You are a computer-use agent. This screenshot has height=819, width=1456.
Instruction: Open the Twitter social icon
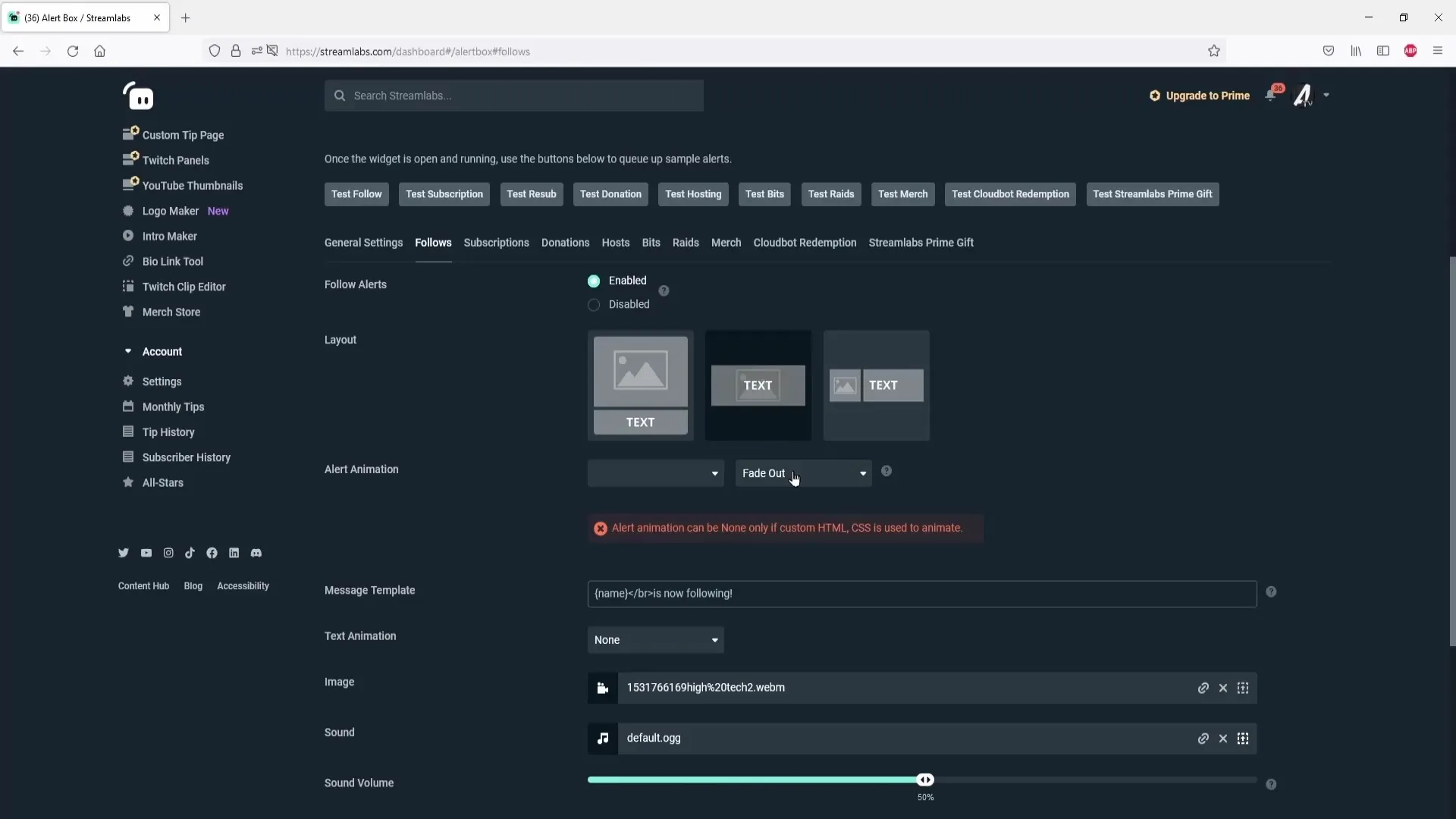click(124, 553)
